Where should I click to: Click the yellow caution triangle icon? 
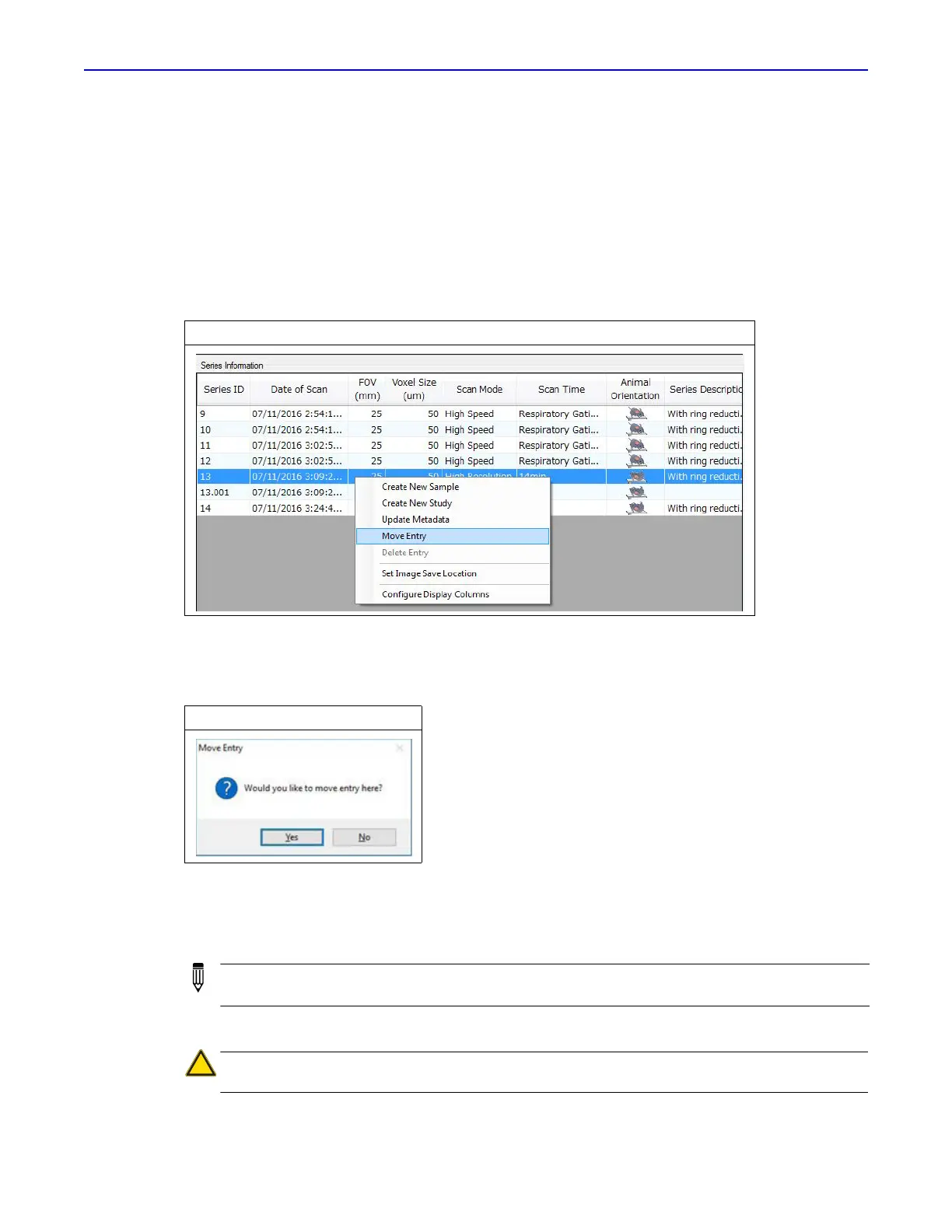click(x=201, y=1063)
